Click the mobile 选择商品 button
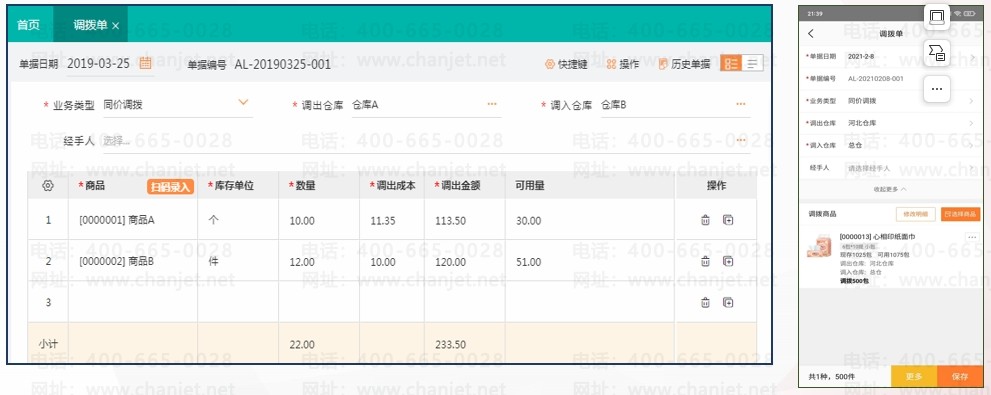Viewport: 991px width, 395px height. 961,214
